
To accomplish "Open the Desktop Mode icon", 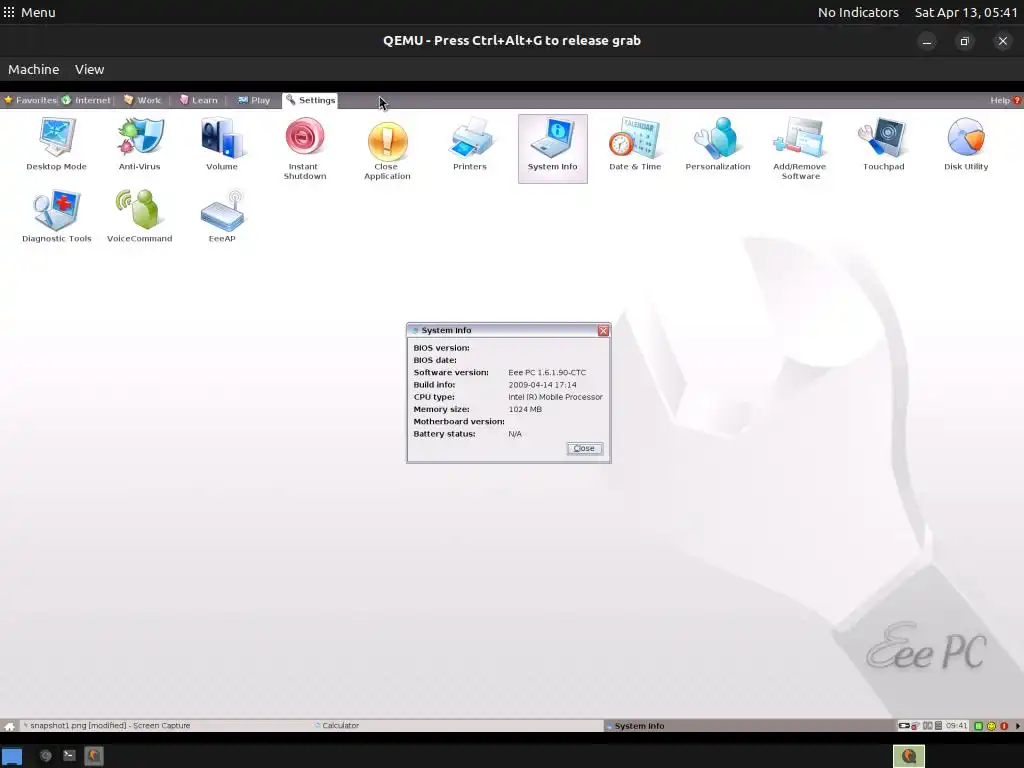I will point(56,144).
